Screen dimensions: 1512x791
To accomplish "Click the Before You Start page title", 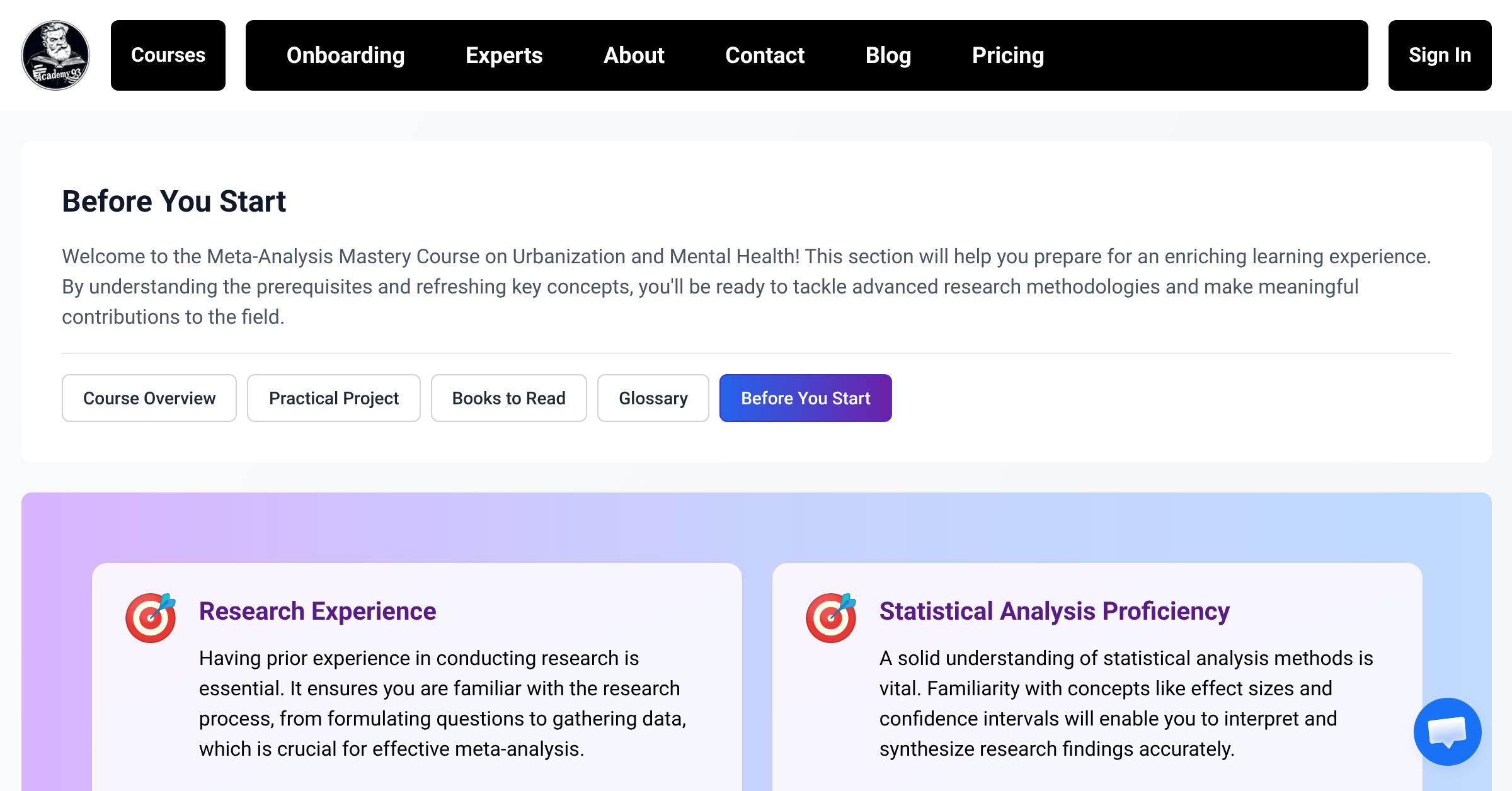I will pyautogui.click(x=174, y=202).
